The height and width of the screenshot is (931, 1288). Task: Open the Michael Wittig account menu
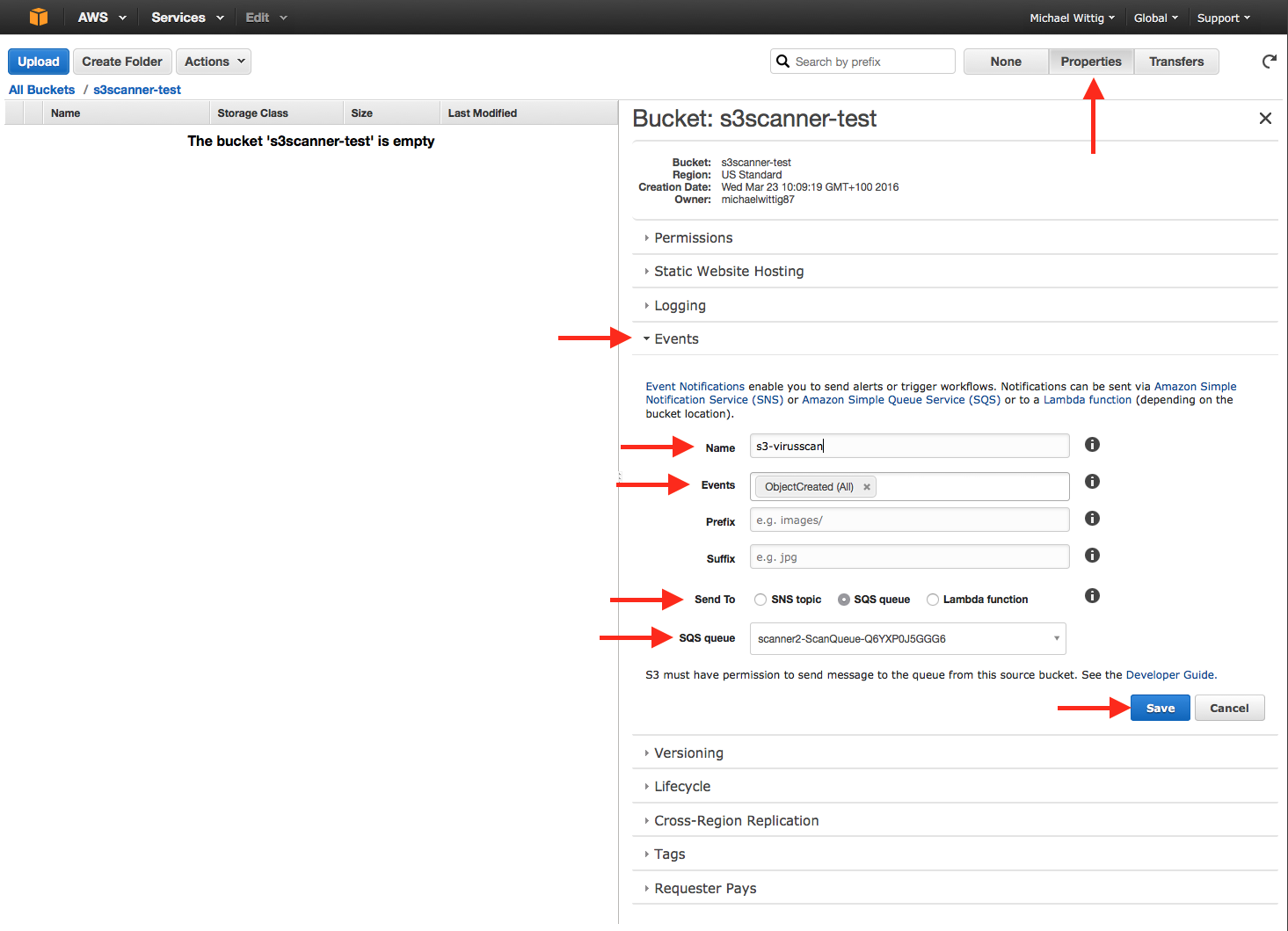click(x=1072, y=18)
